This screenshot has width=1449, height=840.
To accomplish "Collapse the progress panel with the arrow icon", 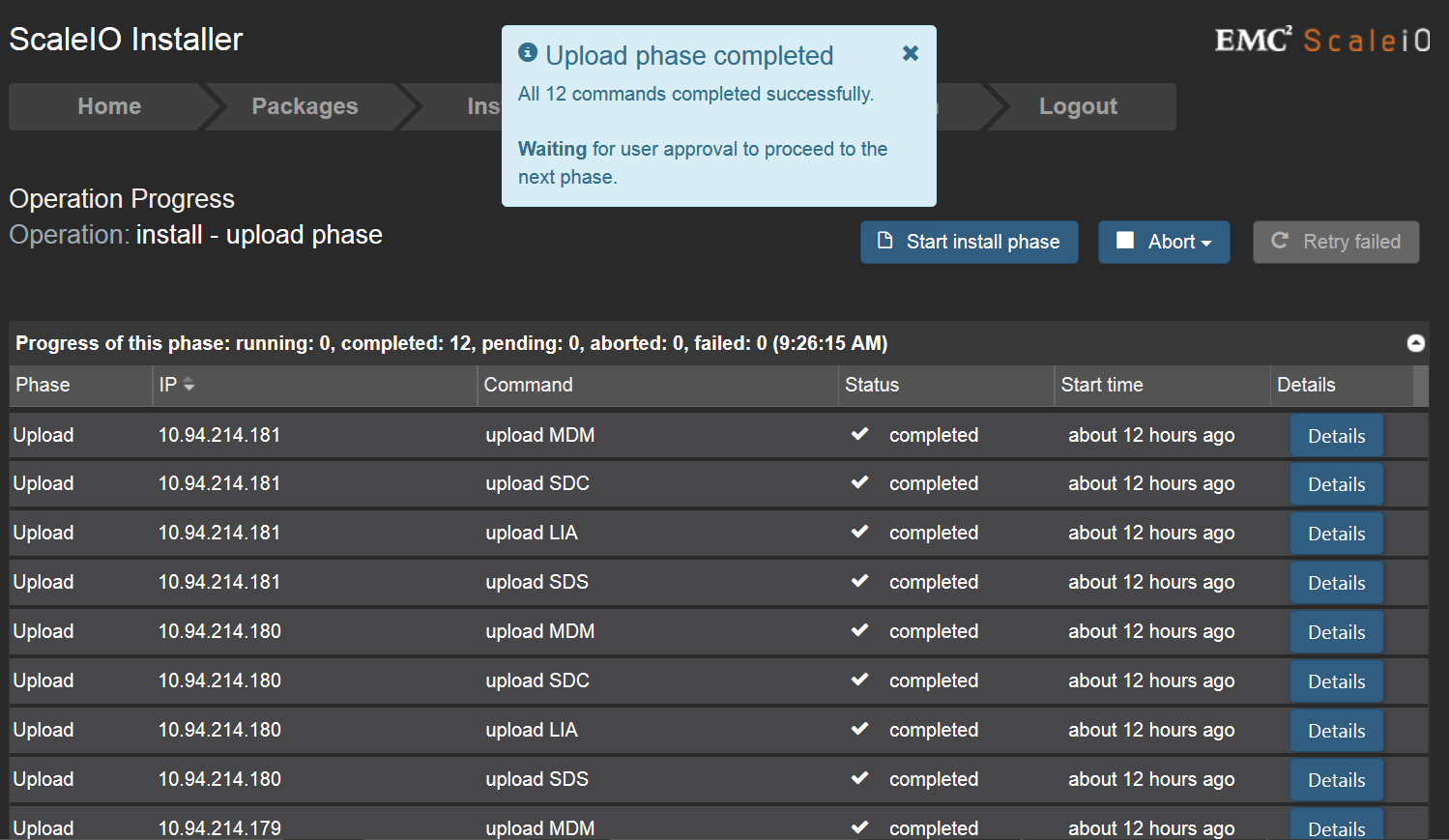I will (1415, 343).
